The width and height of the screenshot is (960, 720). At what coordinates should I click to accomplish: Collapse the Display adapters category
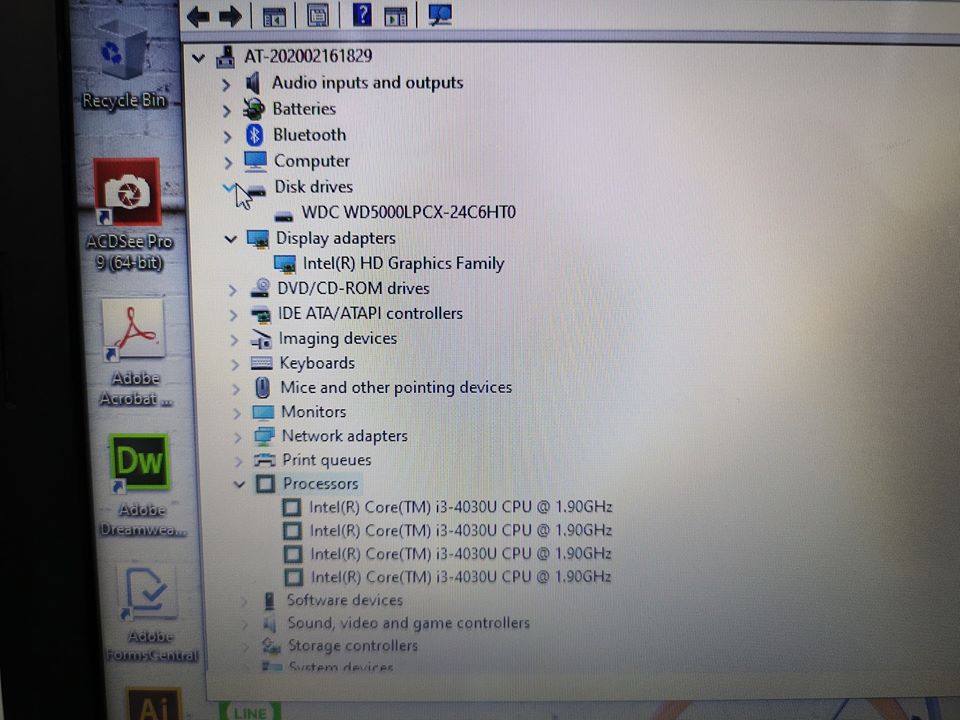point(231,238)
